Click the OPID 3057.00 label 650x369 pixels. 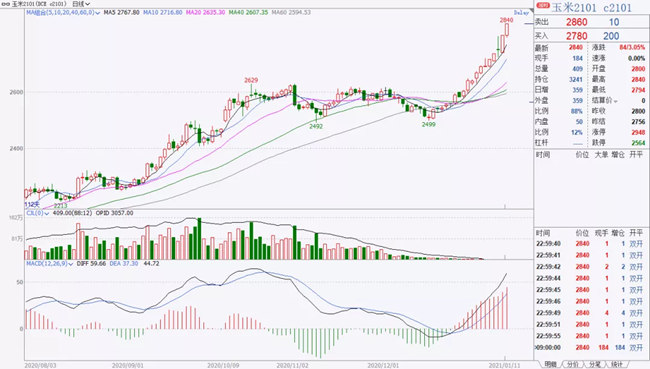(x=114, y=213)
